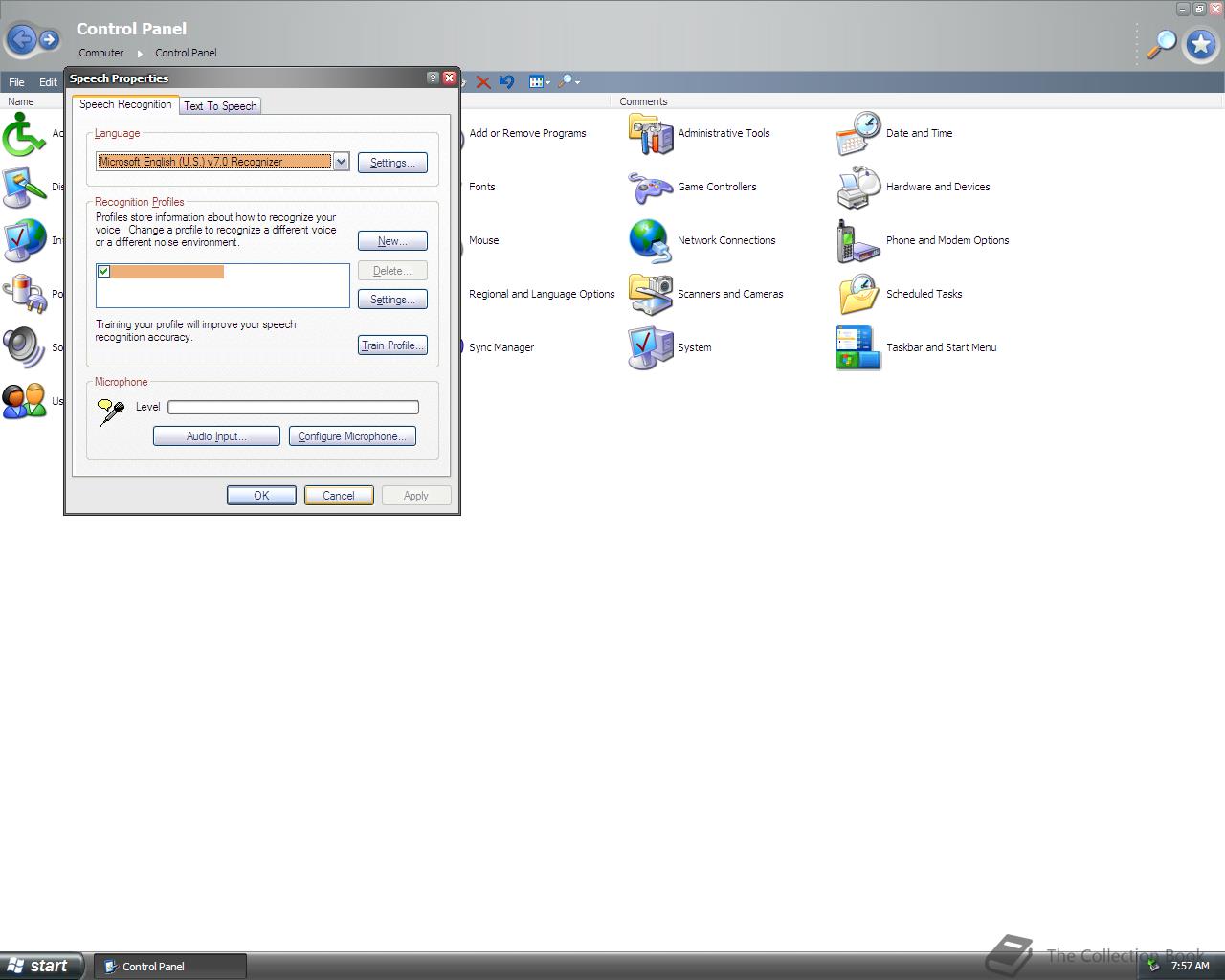1225x980 pixels.
Task: Click the Comments column header
Action: 643,101
